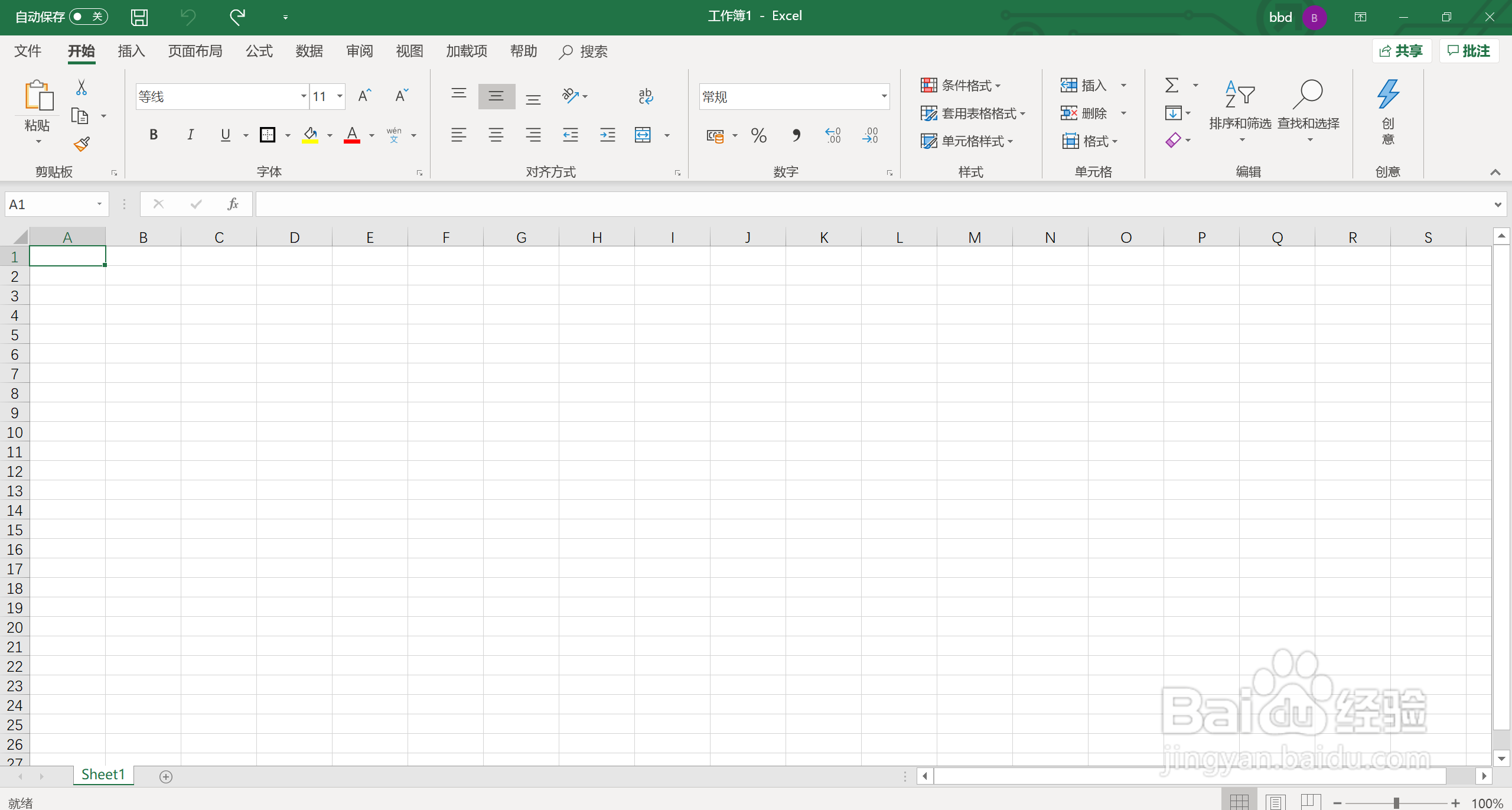Click the Format Painter brush icon
Screen dimensions: 1512x810
pyautogui.click(x=82, y=144)
